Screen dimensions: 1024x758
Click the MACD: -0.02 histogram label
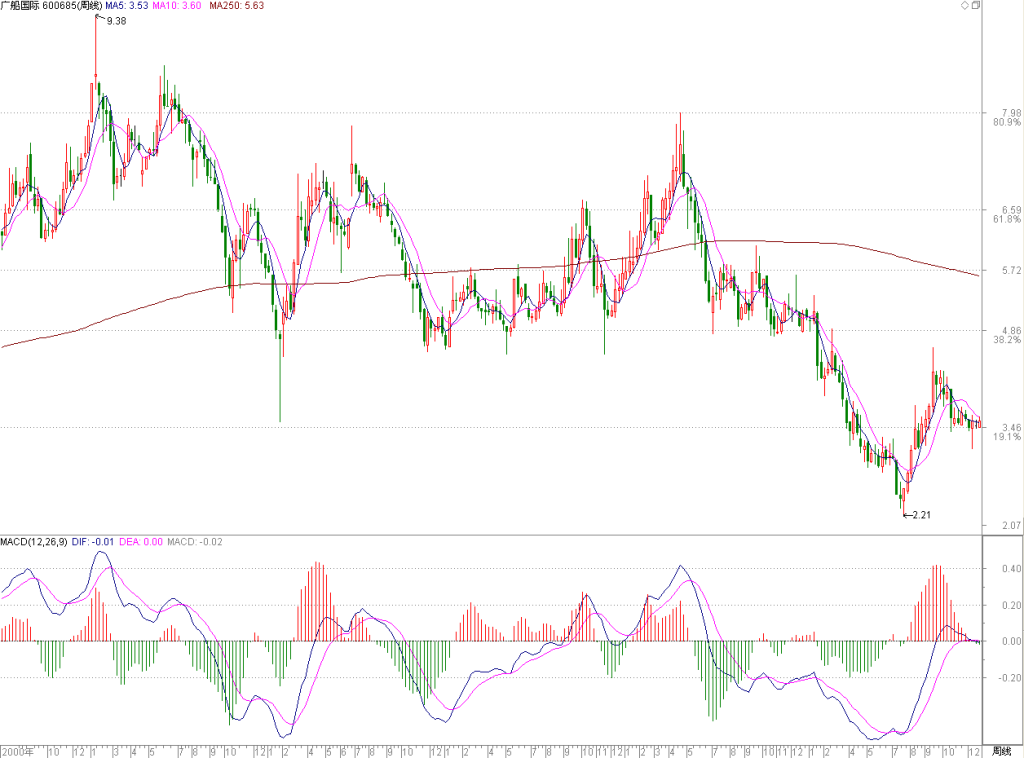point(195,542)
